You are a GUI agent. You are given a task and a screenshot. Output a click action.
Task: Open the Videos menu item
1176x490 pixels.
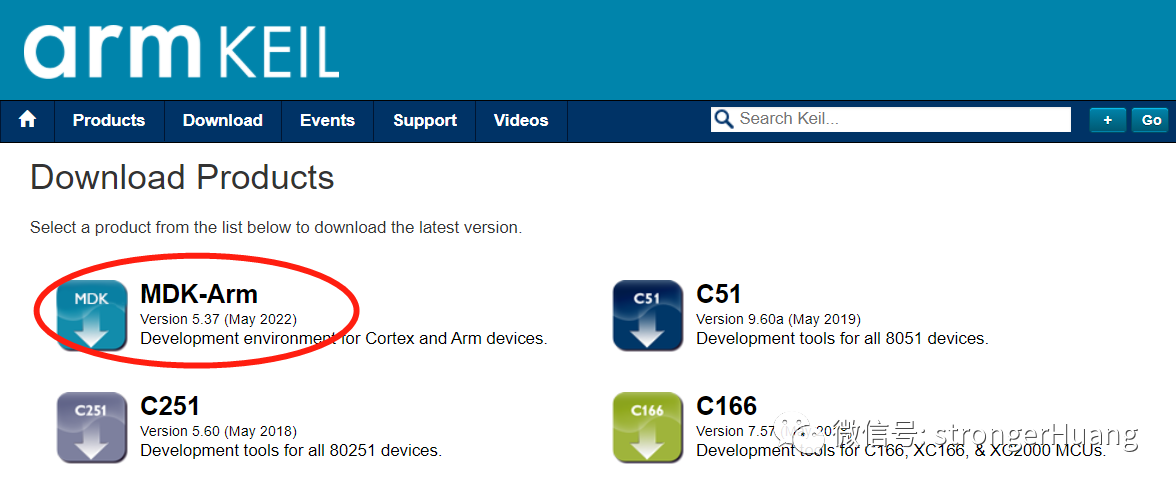[x=521, y=120]
